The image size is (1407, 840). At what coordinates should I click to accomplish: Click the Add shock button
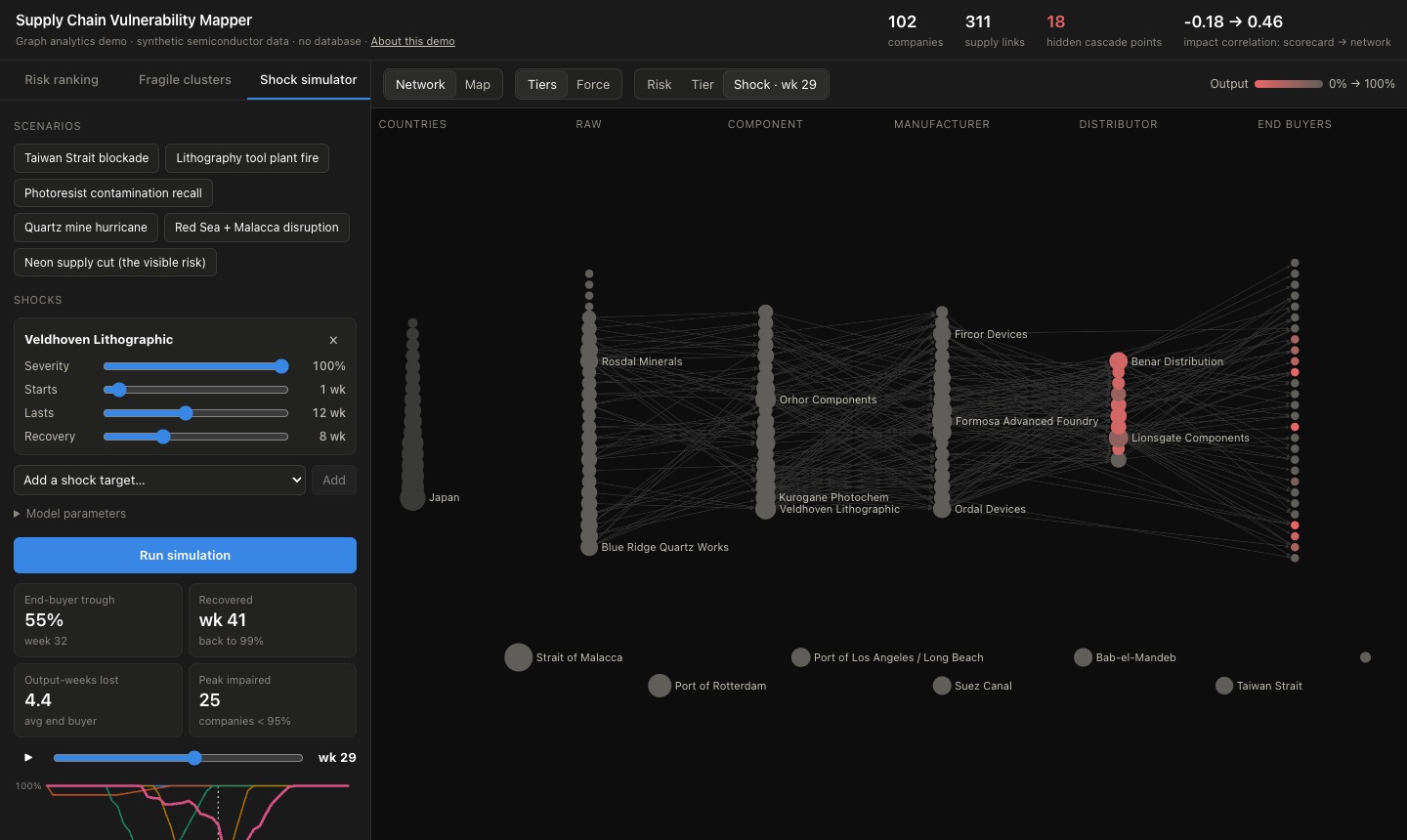pos(334,480)
